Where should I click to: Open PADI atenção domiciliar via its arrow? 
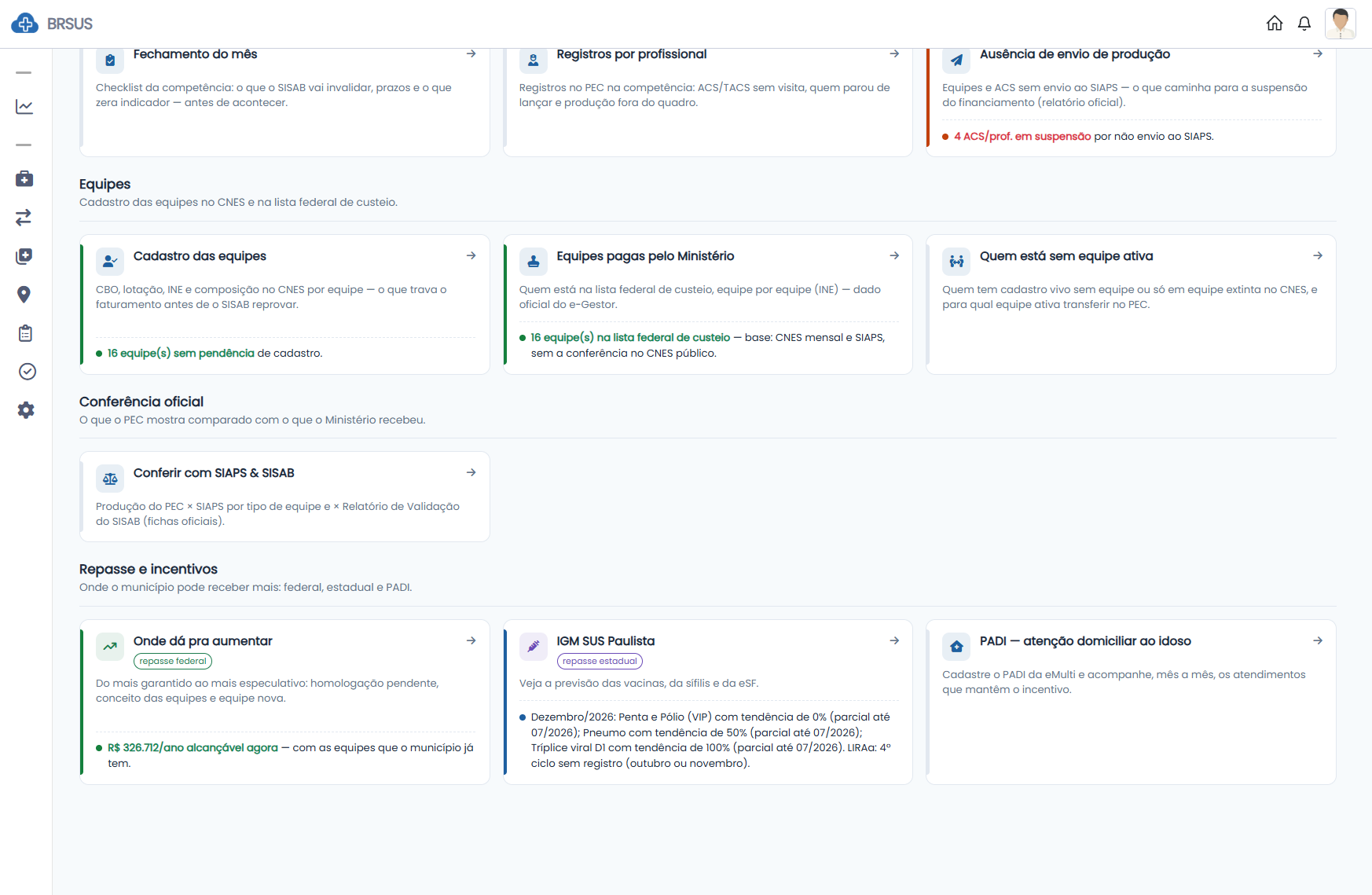pos(1318,640)
